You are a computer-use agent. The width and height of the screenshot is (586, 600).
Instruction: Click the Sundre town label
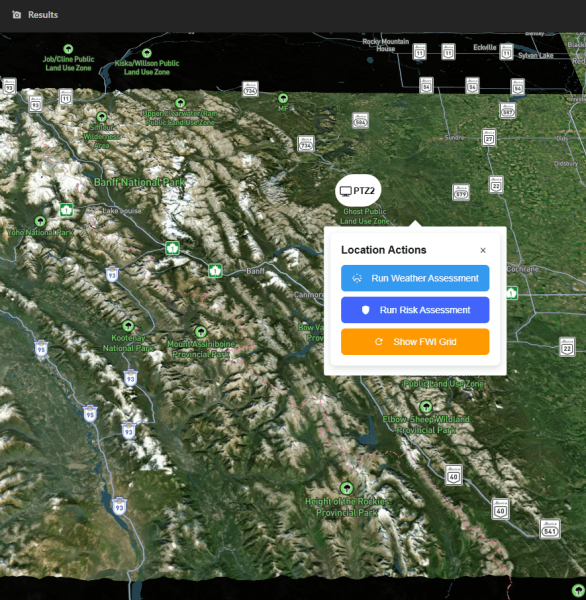454,137
